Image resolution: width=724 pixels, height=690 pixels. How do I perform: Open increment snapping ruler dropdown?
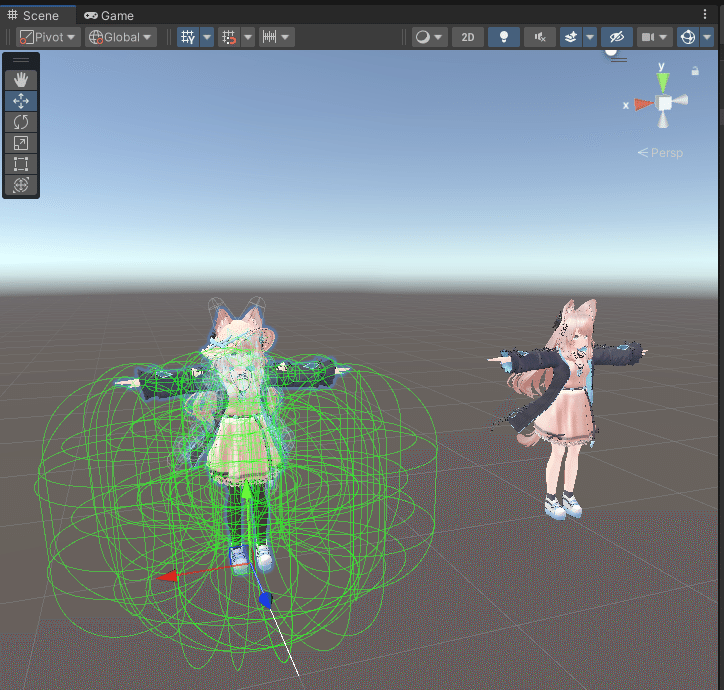point(276,37)
